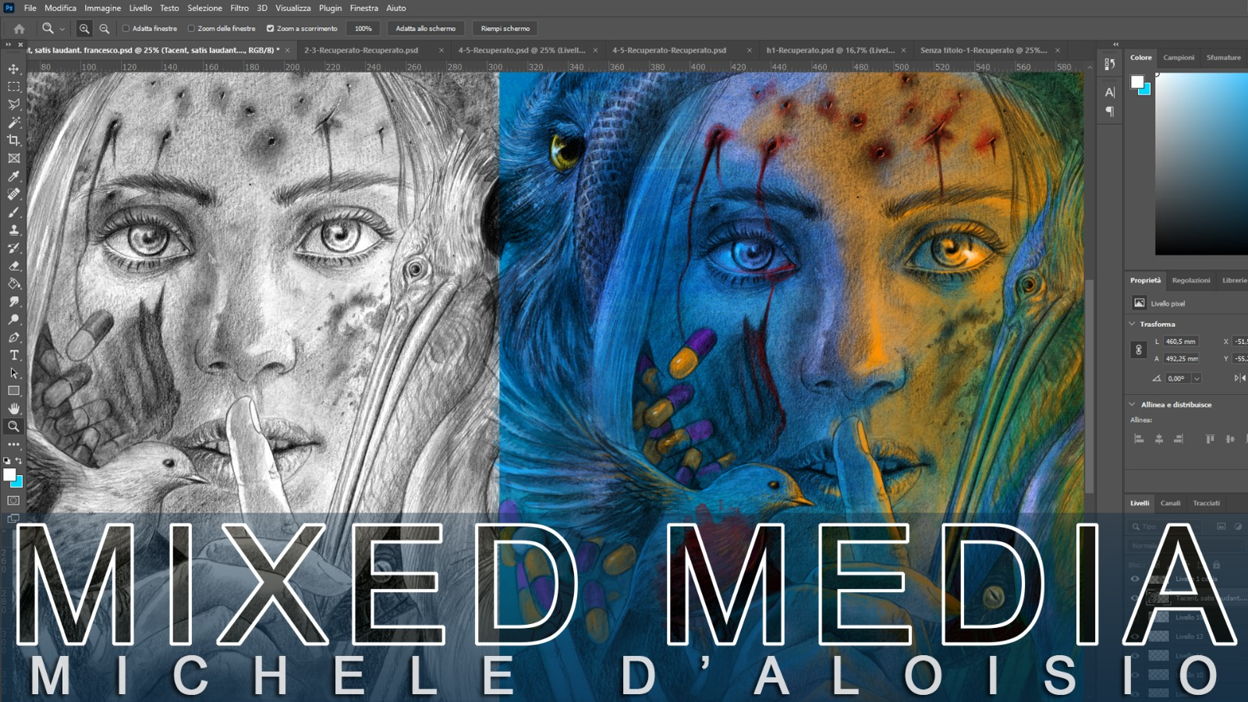Collapse the right panels with double arrow

pos(1116,45)
